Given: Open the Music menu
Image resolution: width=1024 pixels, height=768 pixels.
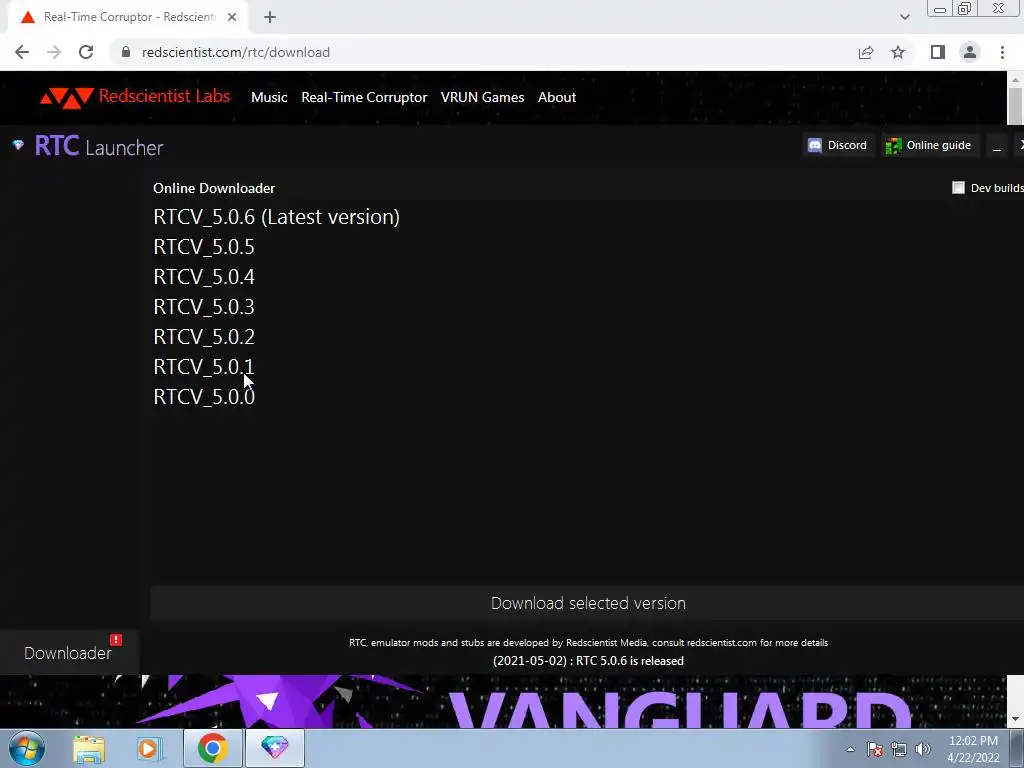Looking at the screenshot, I should 269,97.
